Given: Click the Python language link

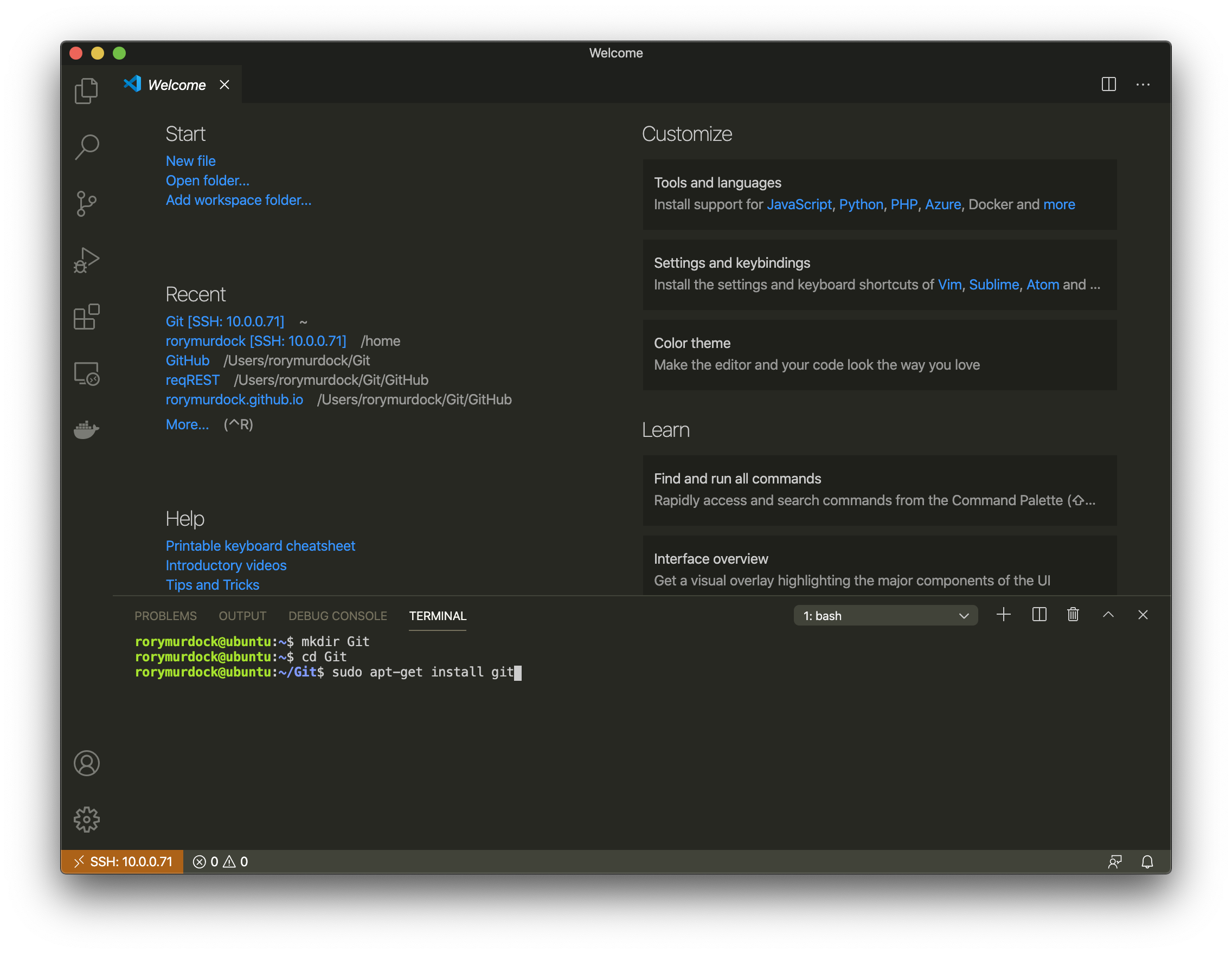Looking at the screenshot, I should pyautogui.click(x=861, y=204).
